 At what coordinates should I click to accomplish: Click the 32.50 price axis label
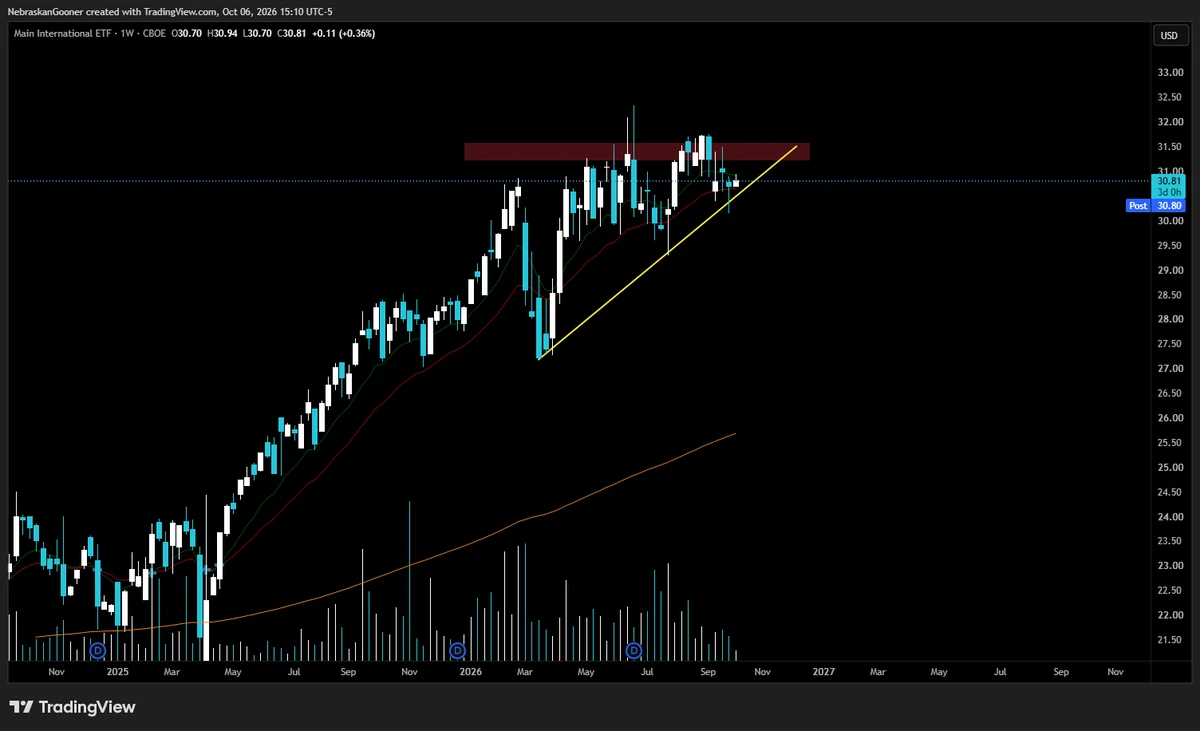pyautogui.click(x=1169, y=98)
